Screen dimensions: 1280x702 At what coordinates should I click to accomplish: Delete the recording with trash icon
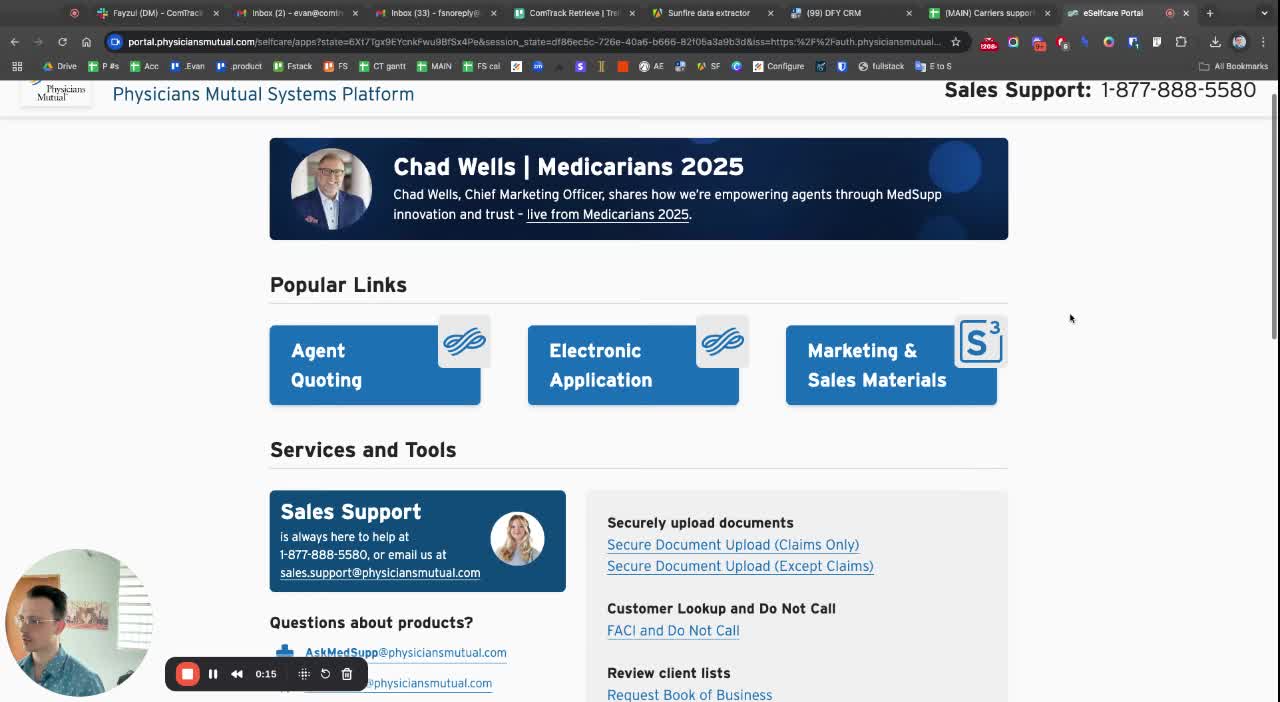347,674
